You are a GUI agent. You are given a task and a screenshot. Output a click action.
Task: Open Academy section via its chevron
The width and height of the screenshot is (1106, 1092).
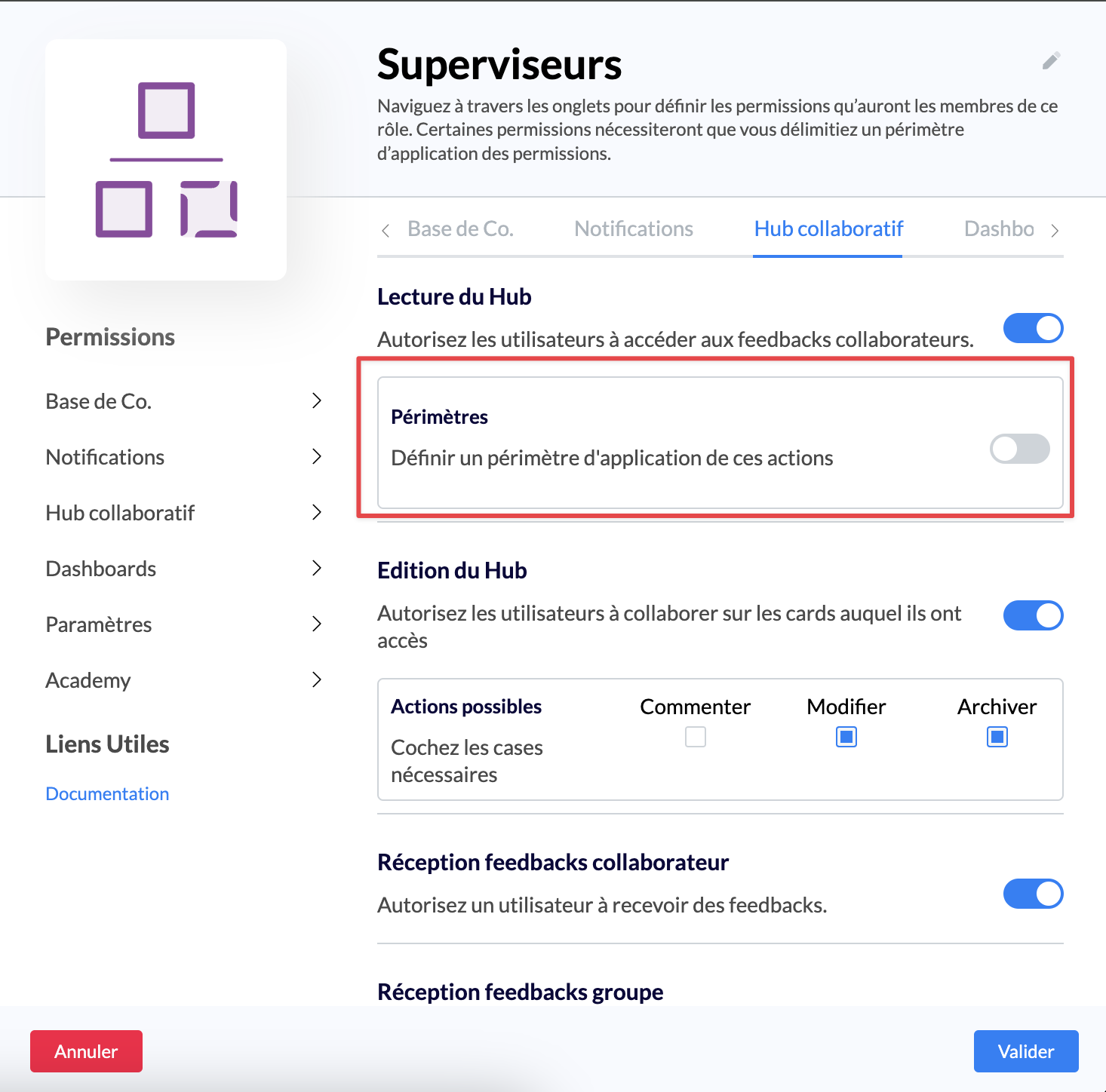click(317, 679)
